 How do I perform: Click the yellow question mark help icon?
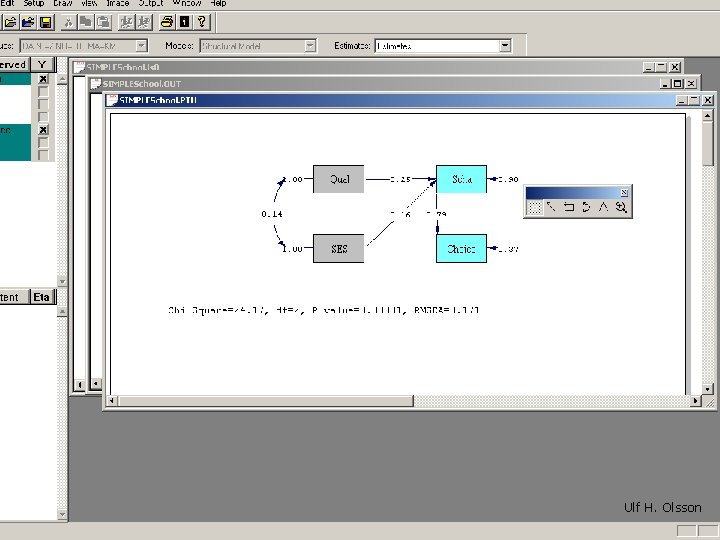point(202,22)
